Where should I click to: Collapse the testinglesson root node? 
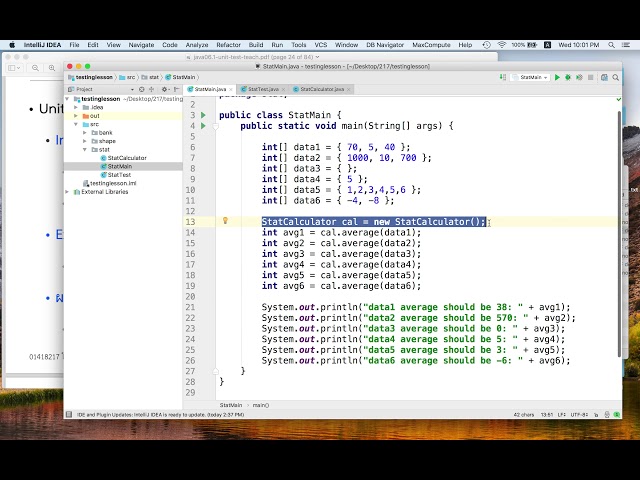pos(67,99)
